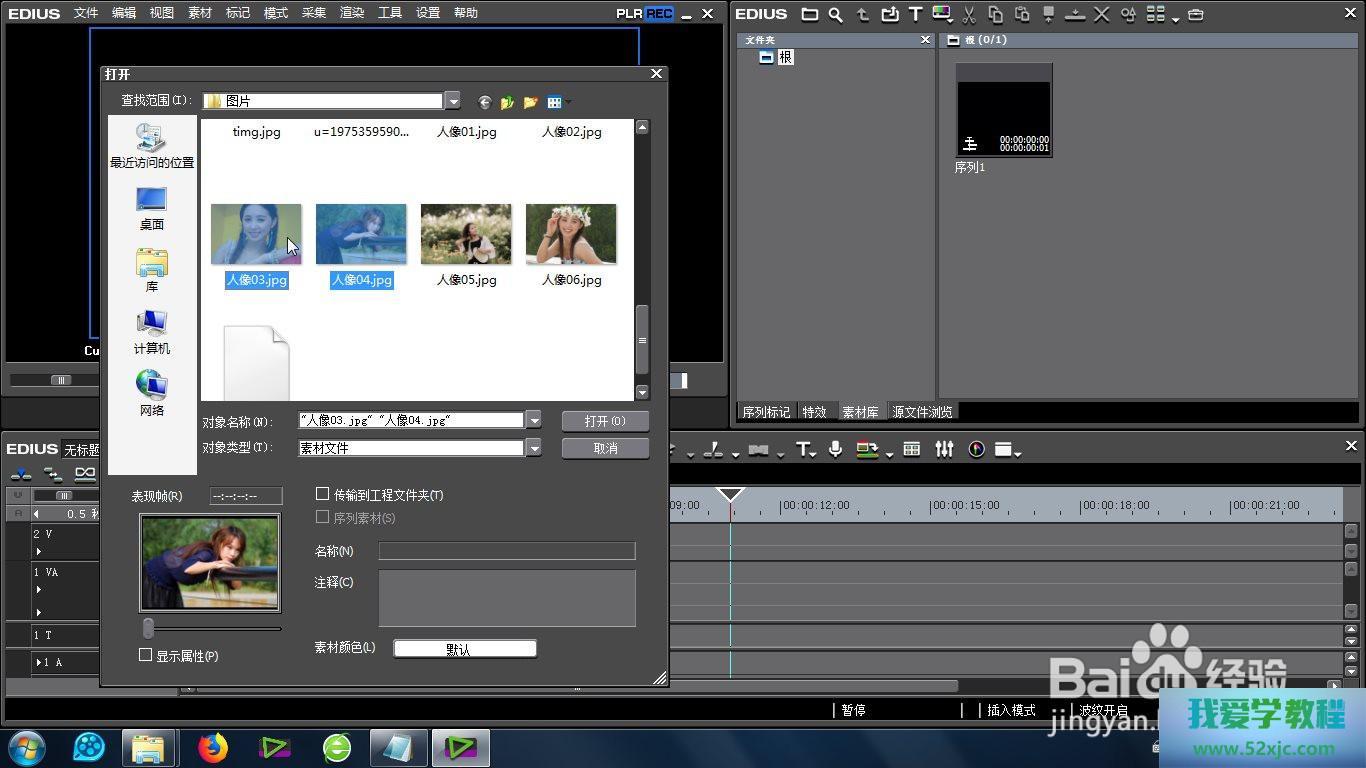Switch to the 特效 tab
This screenshot has height=768, width=1366.
click(x=814, y=412)
